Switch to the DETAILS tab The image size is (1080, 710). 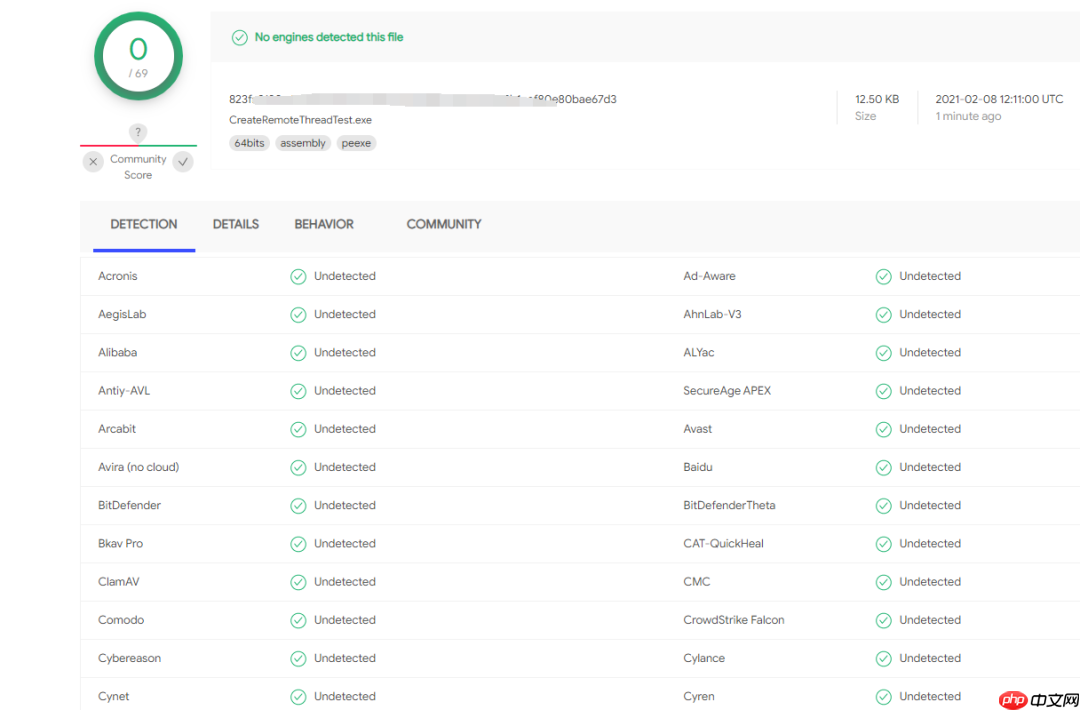click(236, 224)
